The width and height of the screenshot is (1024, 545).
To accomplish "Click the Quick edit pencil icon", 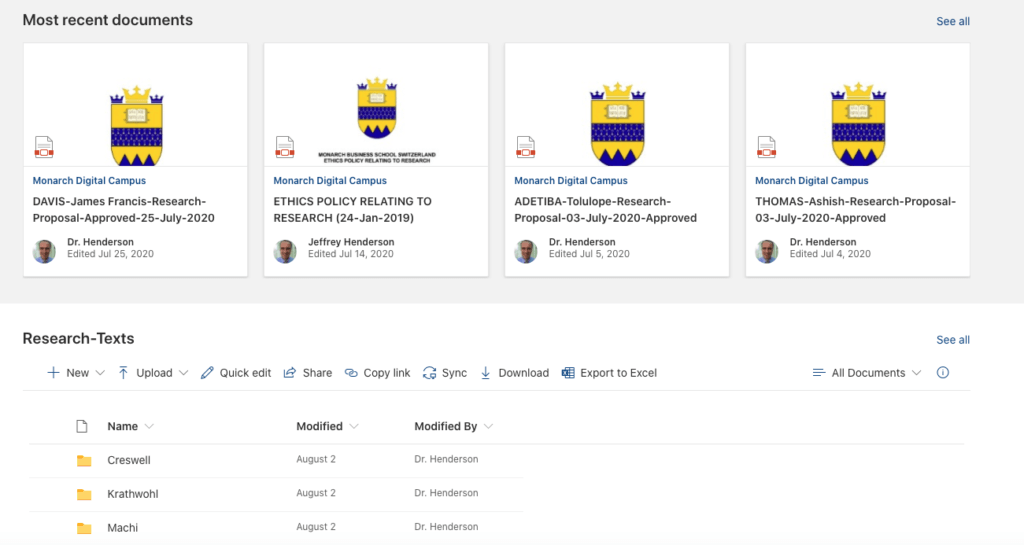I will click(207, 373).
